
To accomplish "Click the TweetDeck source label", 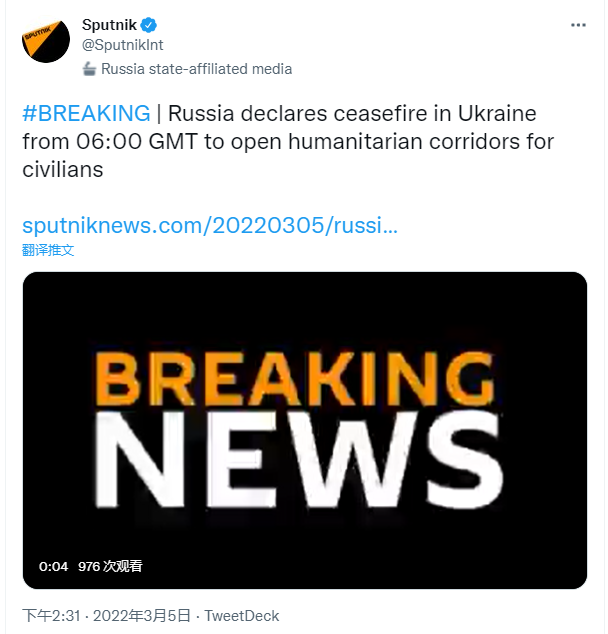I will coord(243,616).
